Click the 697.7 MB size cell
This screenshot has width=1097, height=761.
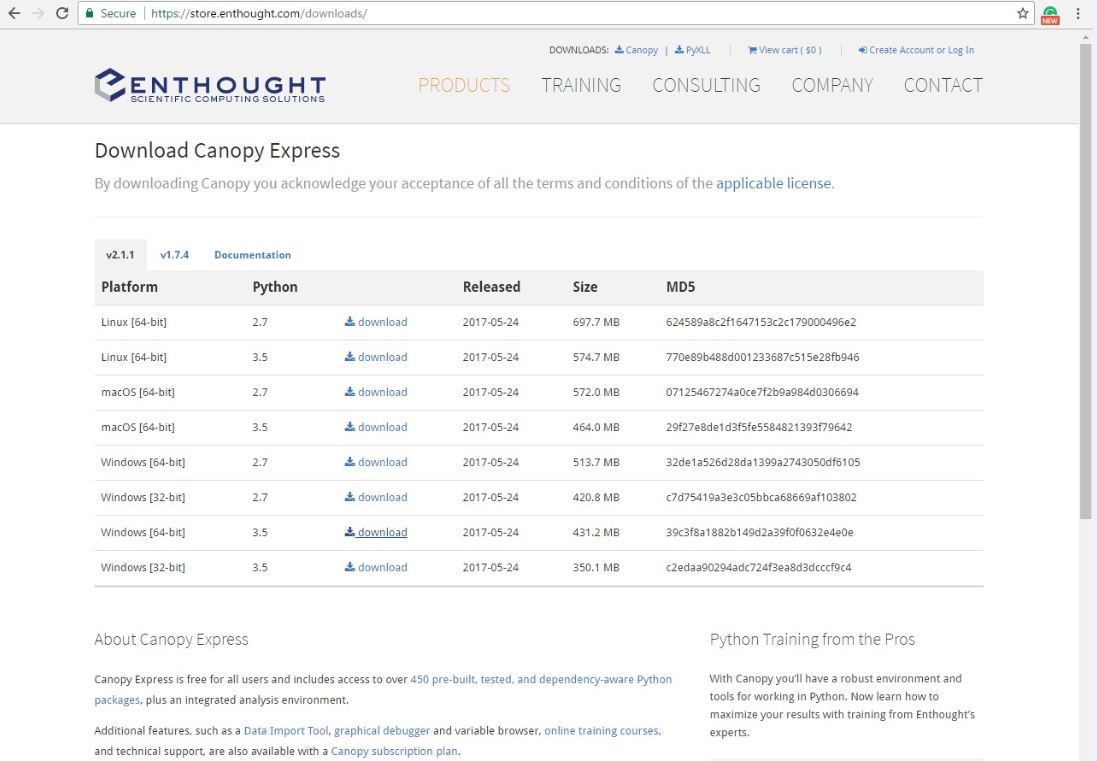click(596, 322)
